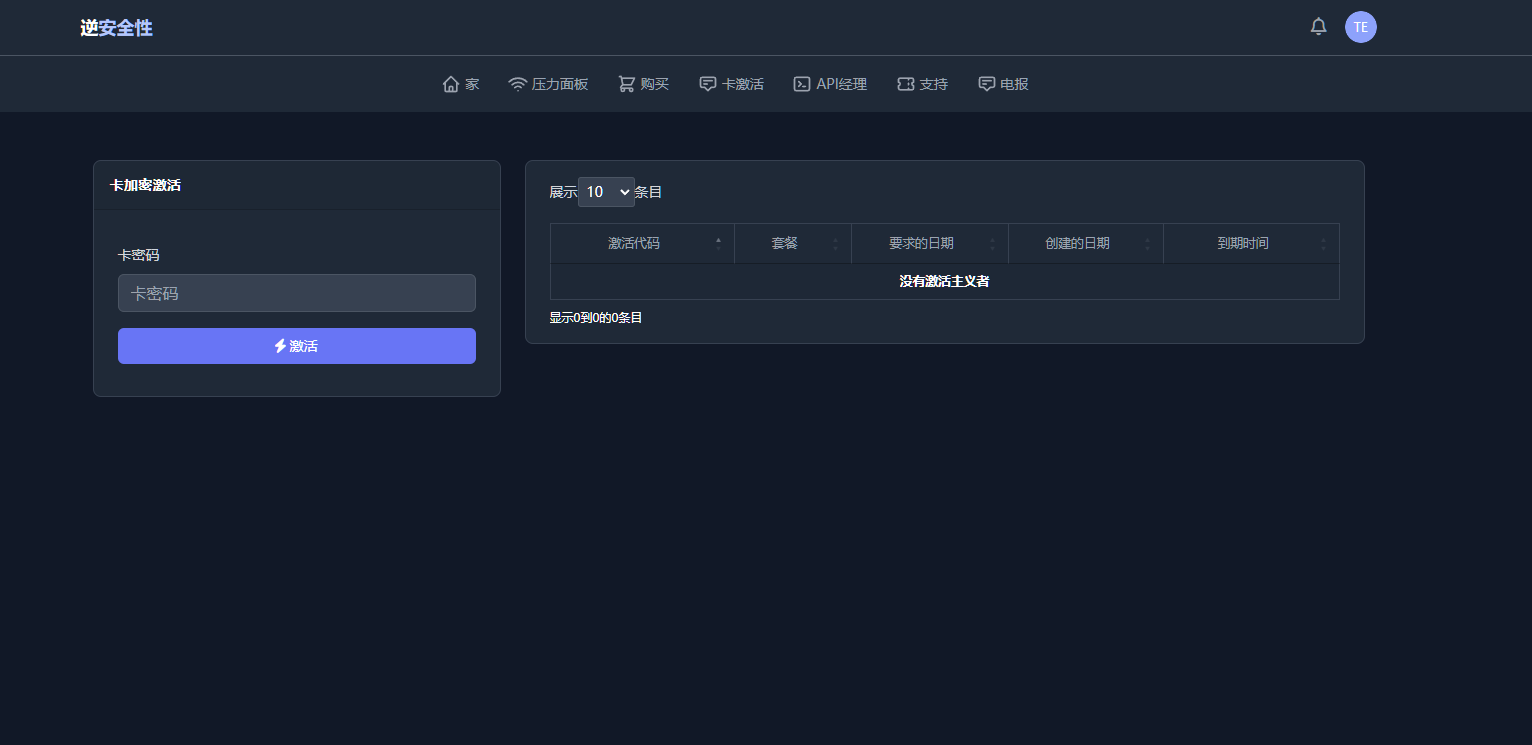Click the 激活 activate button
Viewport: 1532px width, 745px height.
pos(297,346)
